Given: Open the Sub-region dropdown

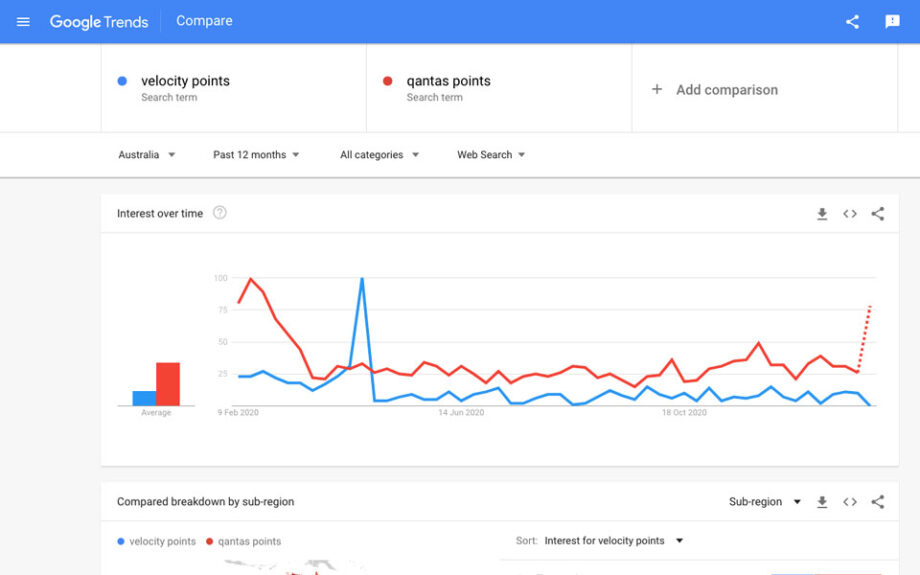Looking at the screenshot, I should (x=765, y=502).
